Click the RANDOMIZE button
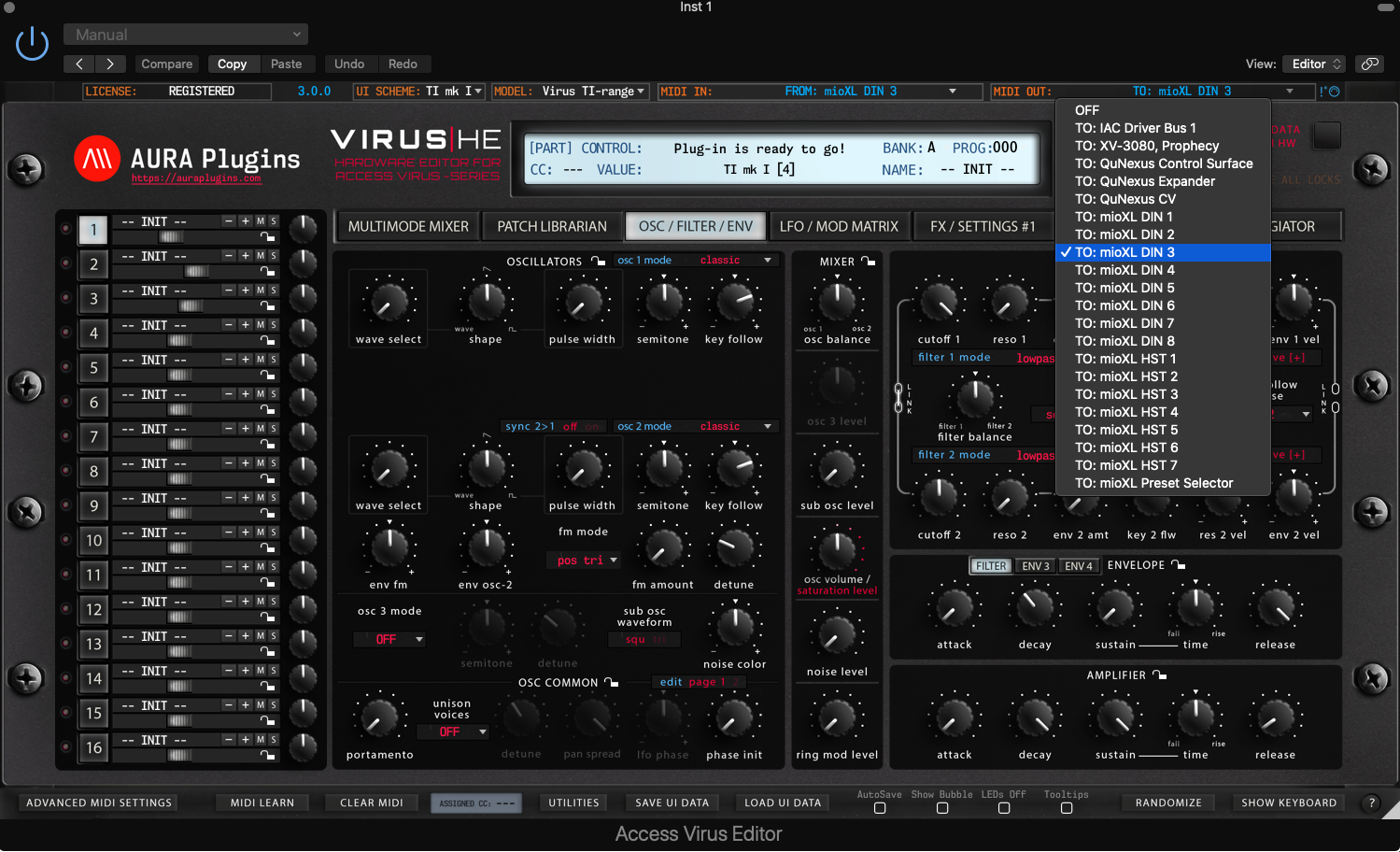This screenshot has height=852, width=1400. (x=1168, y=802)
